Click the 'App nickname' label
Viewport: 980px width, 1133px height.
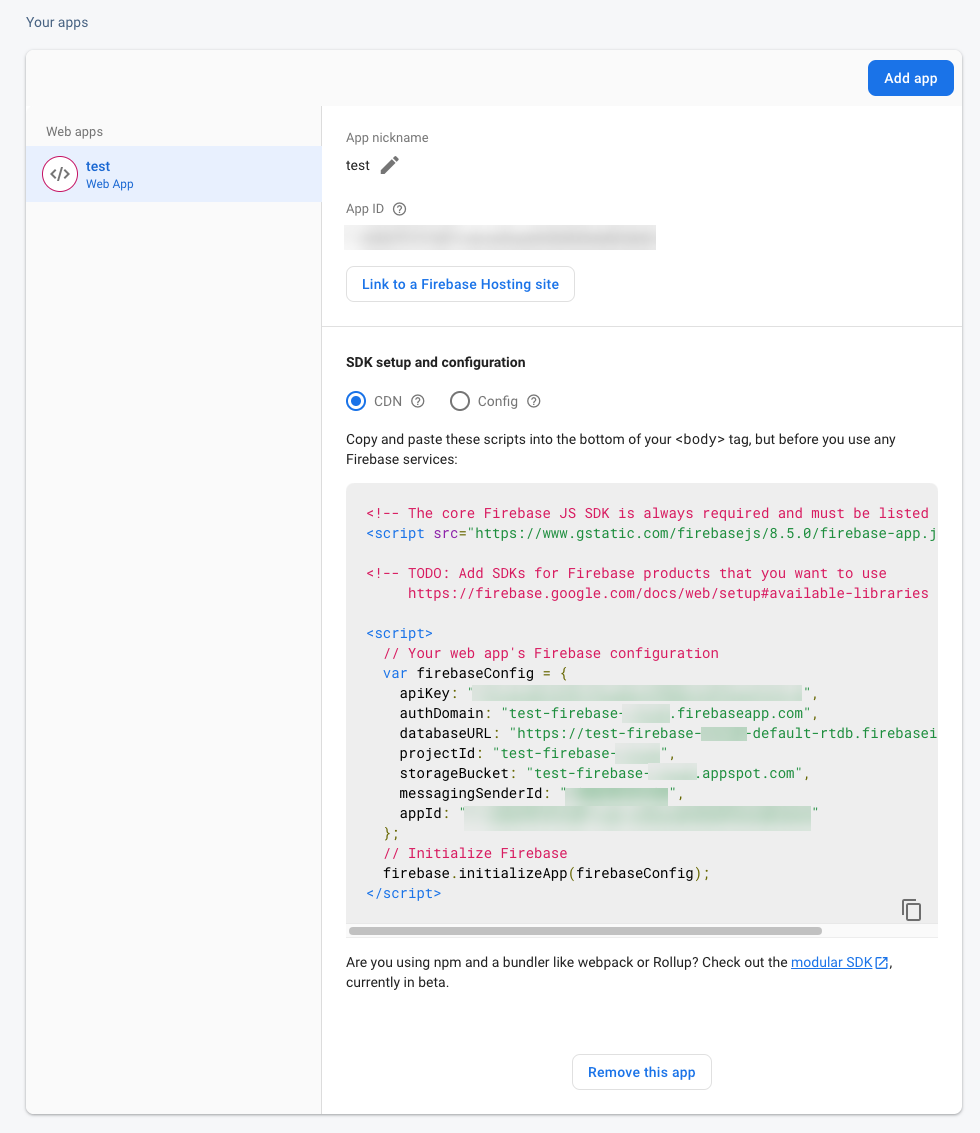pos(387,137)
